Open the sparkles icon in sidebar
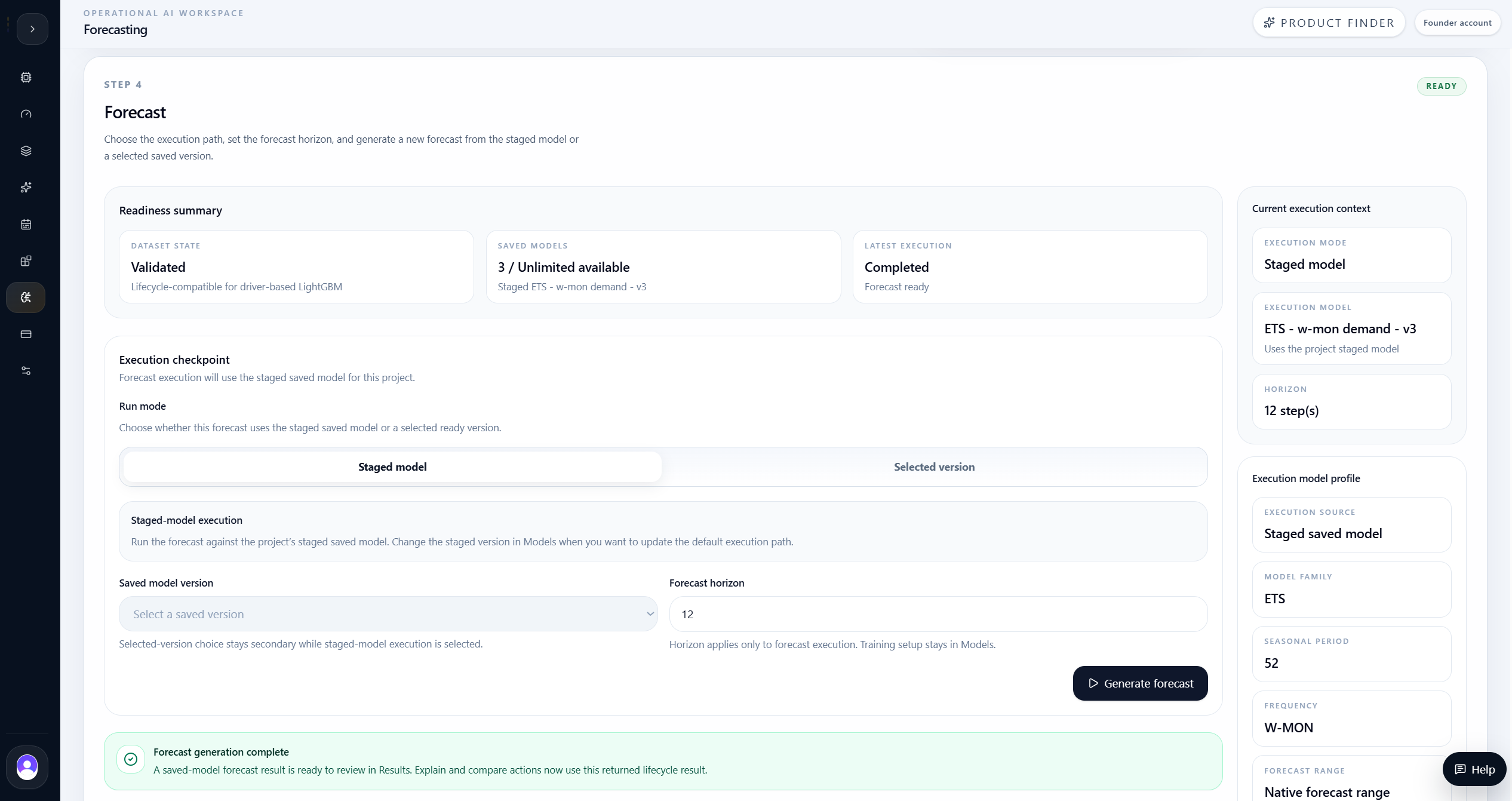The height and width of the screenshot is (801, 1512). pyautogui.click(x=26, y=188)
